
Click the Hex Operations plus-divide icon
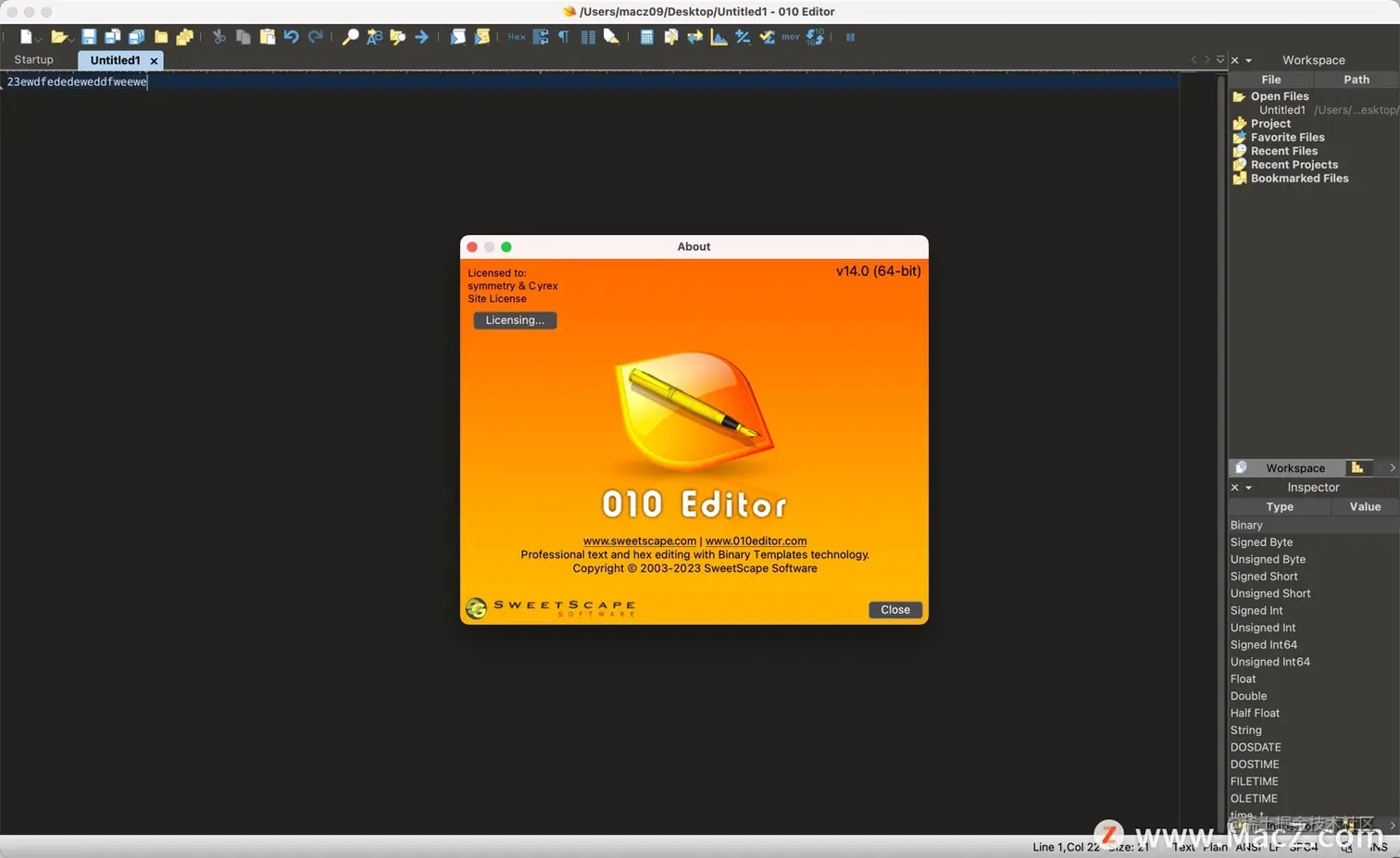click(x=743, y=37)
